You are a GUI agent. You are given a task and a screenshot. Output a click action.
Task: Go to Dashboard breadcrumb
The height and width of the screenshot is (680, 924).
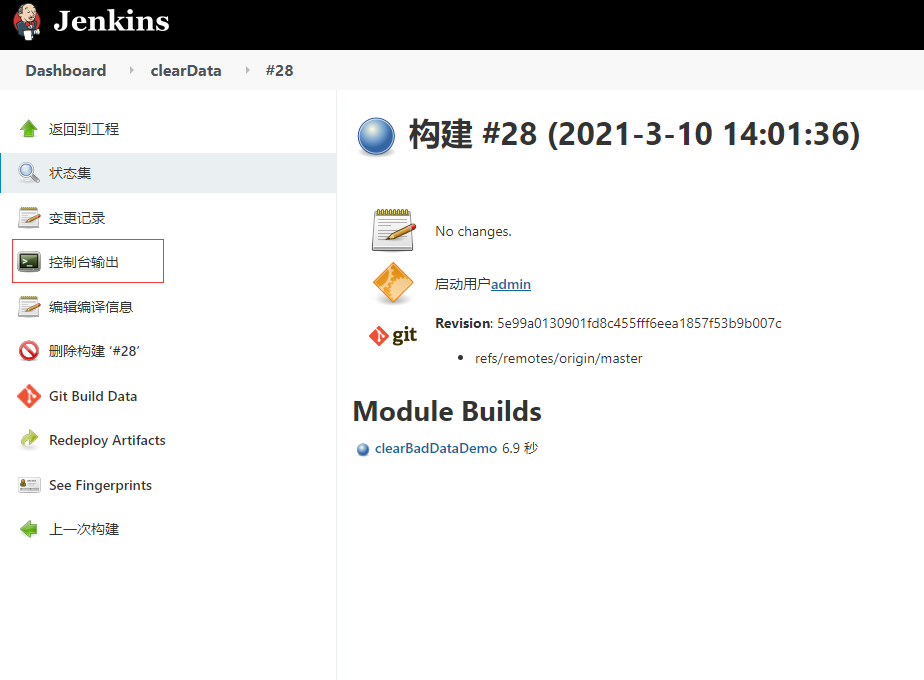(66, 71)
